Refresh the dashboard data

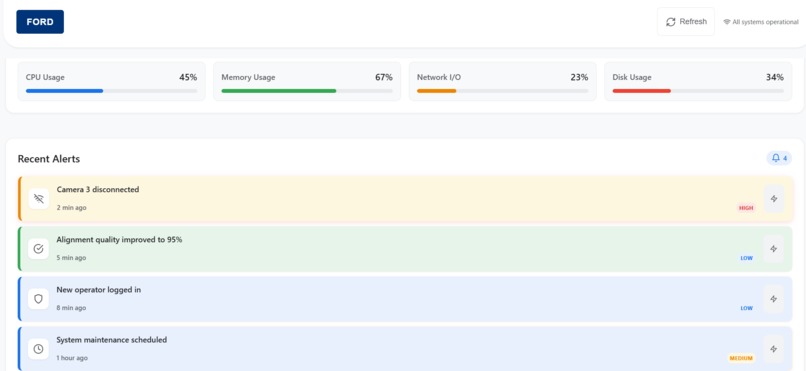pyautogui.click(x=686, y=22)
